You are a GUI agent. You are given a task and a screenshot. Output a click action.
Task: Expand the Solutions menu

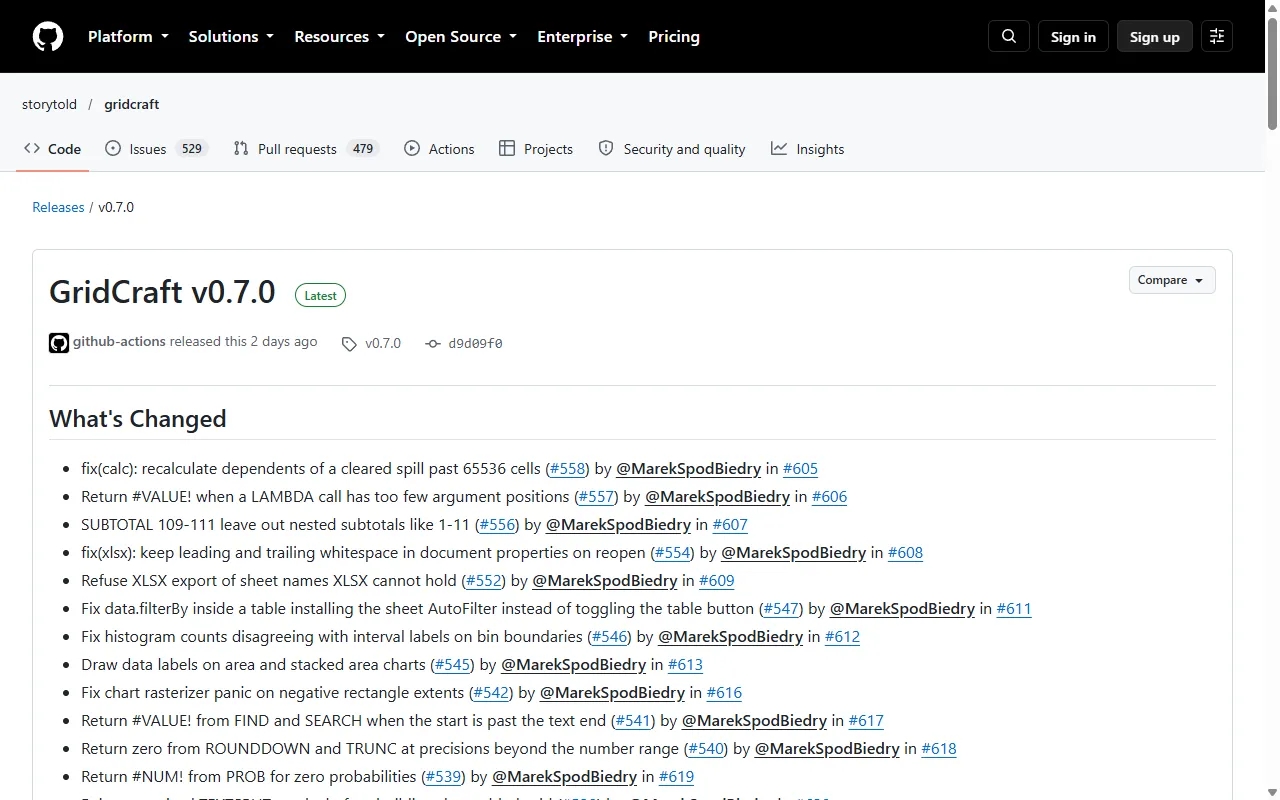point(231,37)
